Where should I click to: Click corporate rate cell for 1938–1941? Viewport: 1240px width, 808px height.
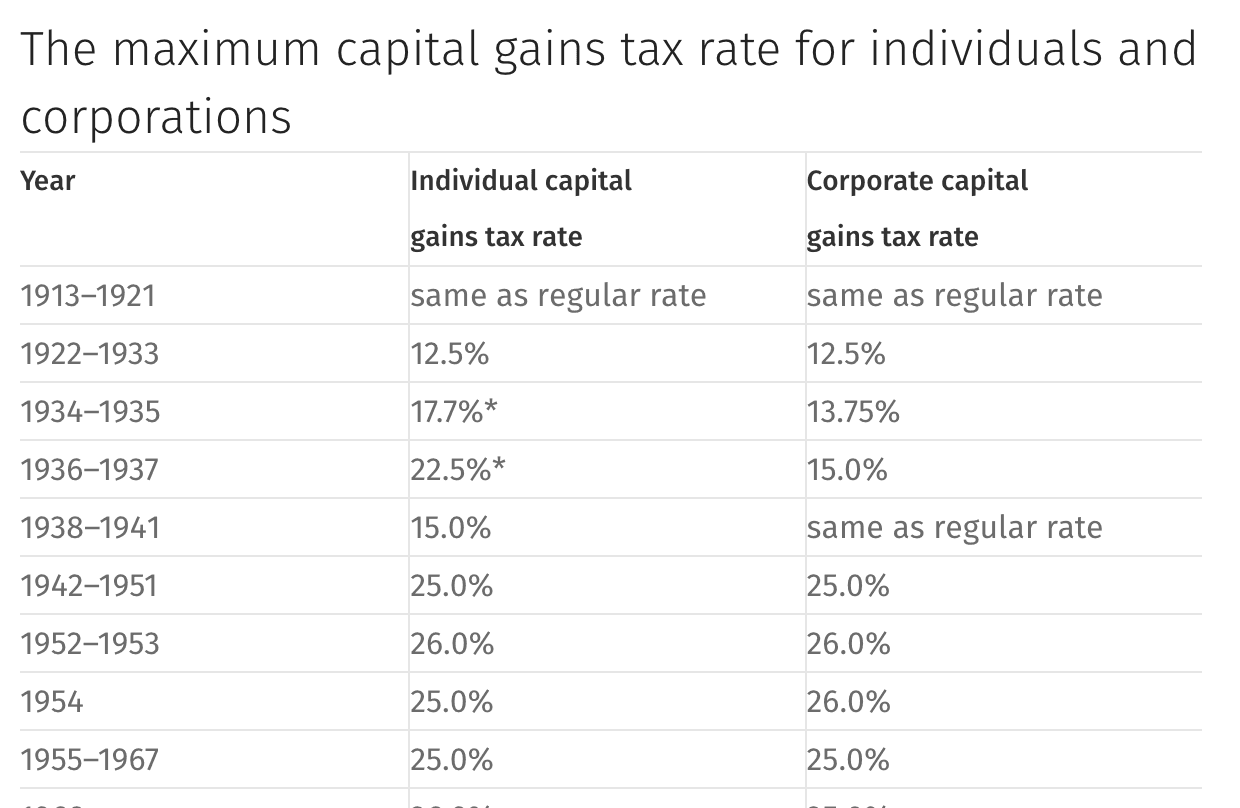954,528
